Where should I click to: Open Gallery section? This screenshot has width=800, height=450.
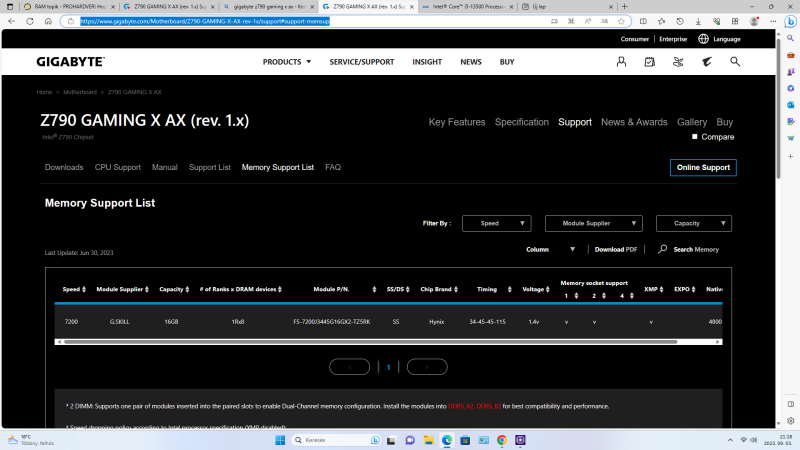pyautogui.click(x=692, y=122)
